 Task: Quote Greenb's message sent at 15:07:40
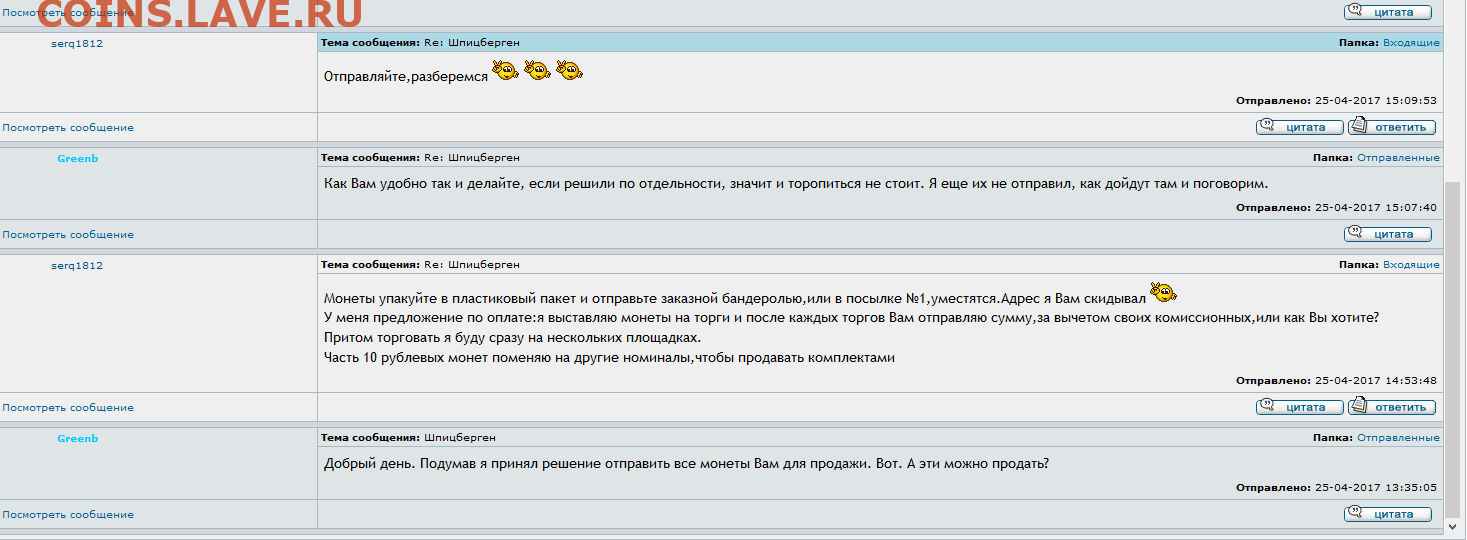(1387, 234)
